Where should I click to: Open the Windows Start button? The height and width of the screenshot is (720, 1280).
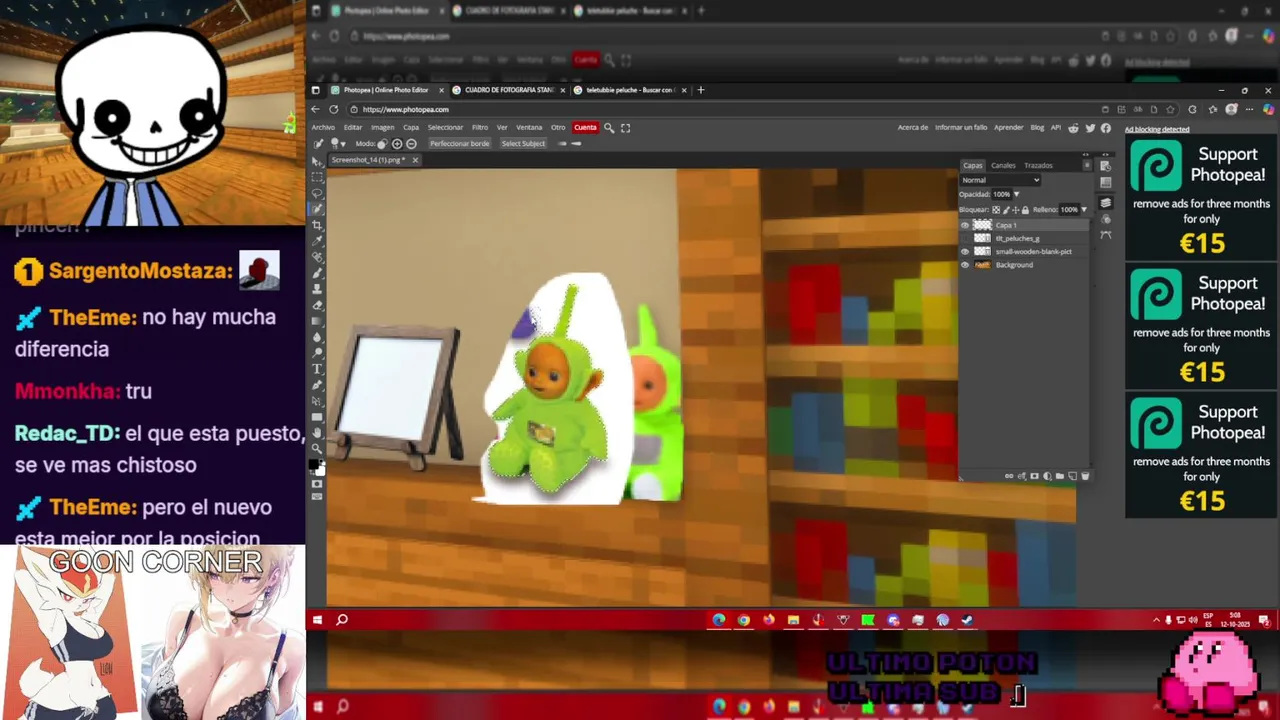(x=317, y=620)
